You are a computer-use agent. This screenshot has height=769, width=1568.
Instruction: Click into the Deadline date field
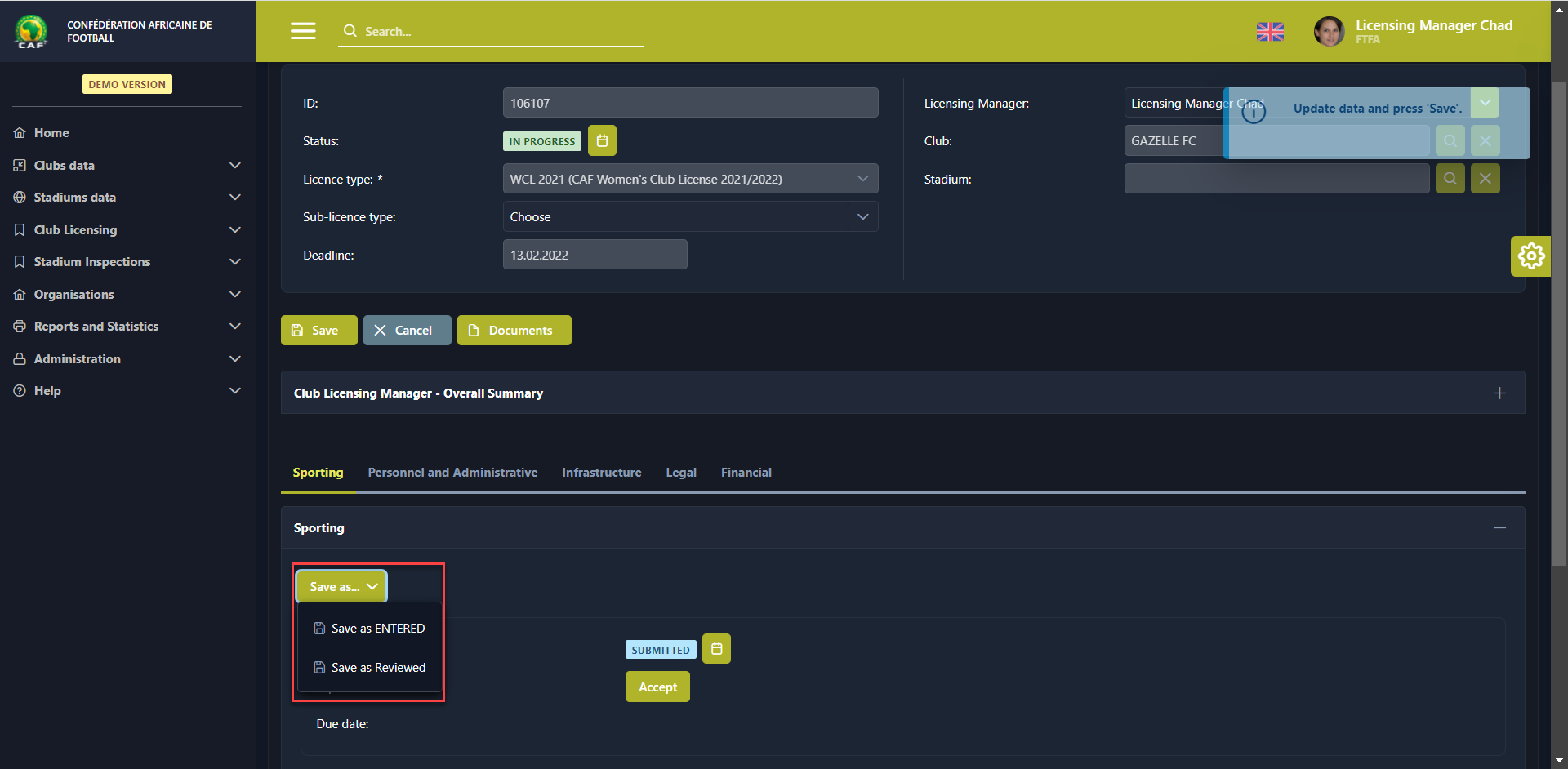595,255
